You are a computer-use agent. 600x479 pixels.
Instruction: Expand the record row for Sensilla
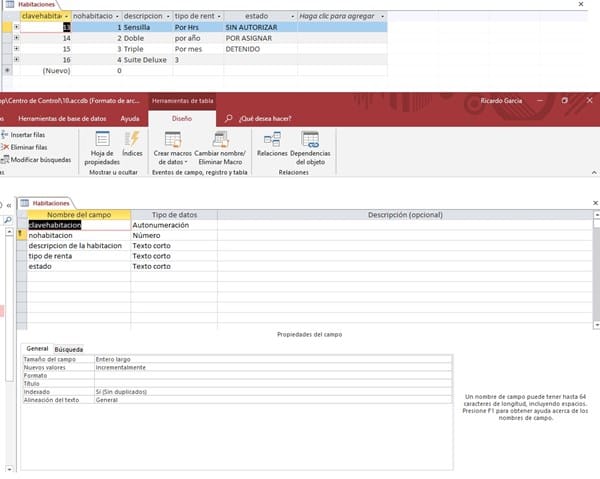click(16, 27)
